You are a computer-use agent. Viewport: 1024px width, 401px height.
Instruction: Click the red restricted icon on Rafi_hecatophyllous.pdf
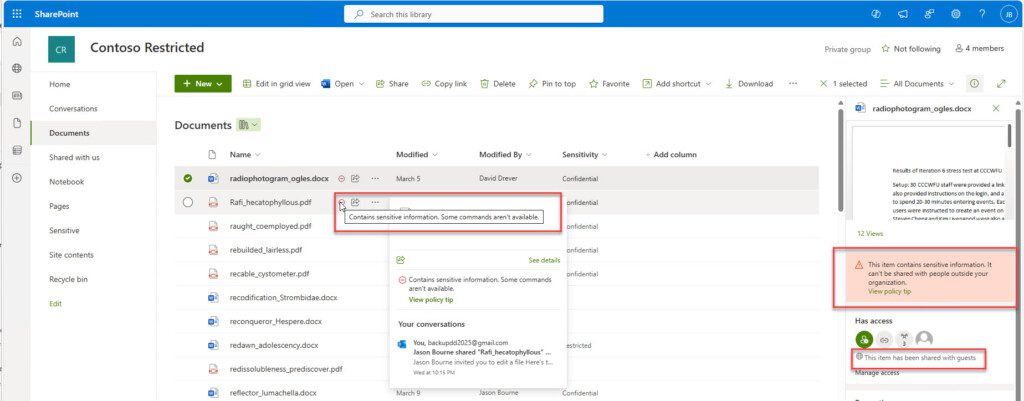tap(342, 202)
